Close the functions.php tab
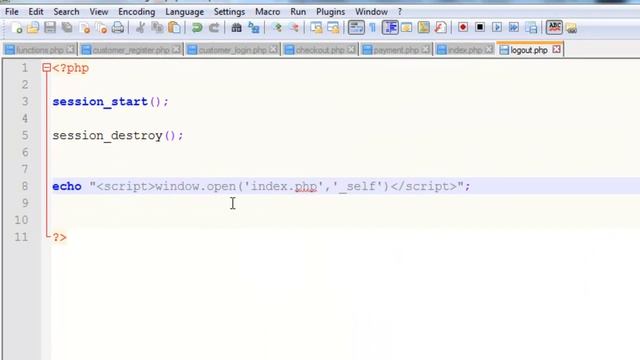640x360 pixels. point(71,49)
